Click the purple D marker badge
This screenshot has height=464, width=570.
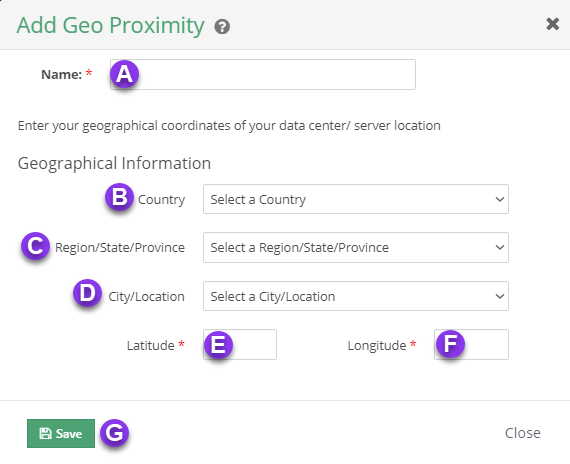coord(87,293)
